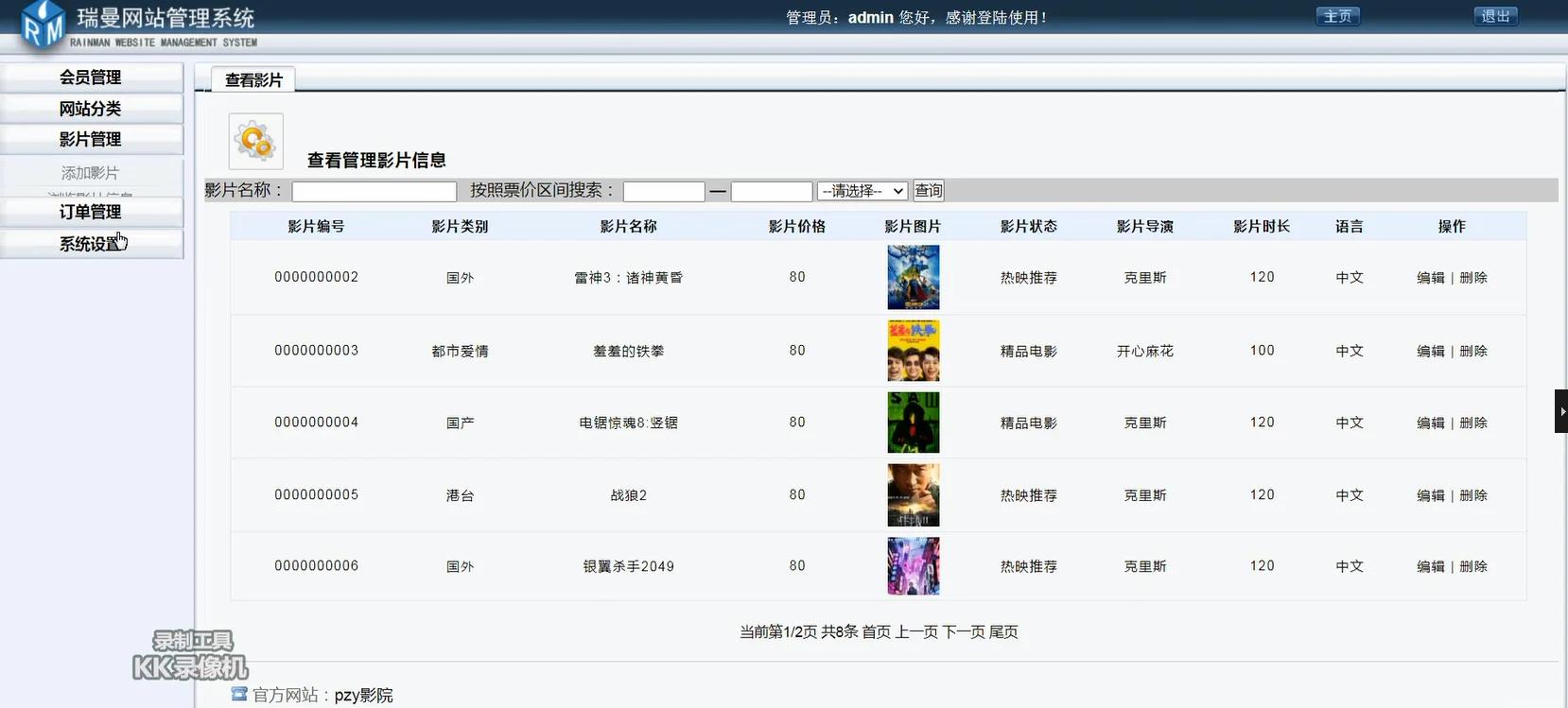Screen dimensions: 1568x708
Task: Click film name 银翼杀手2049
Action: point(628,566)
